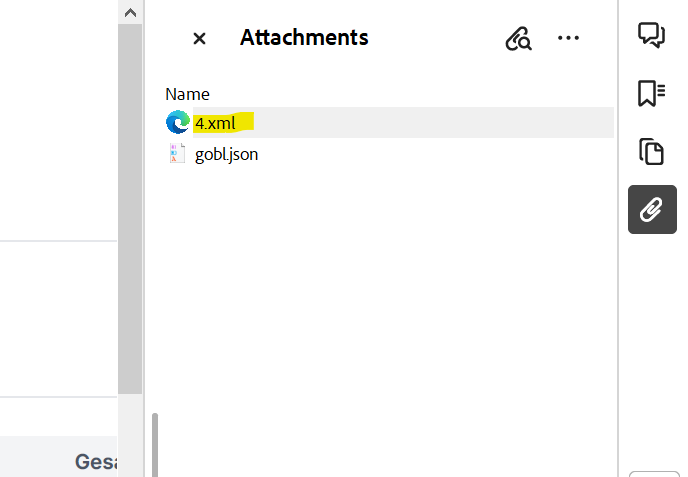The height and width of the screenshot is (477, 688).
Task: Open the Bookmarks panel icon
Action: [652, 93]
